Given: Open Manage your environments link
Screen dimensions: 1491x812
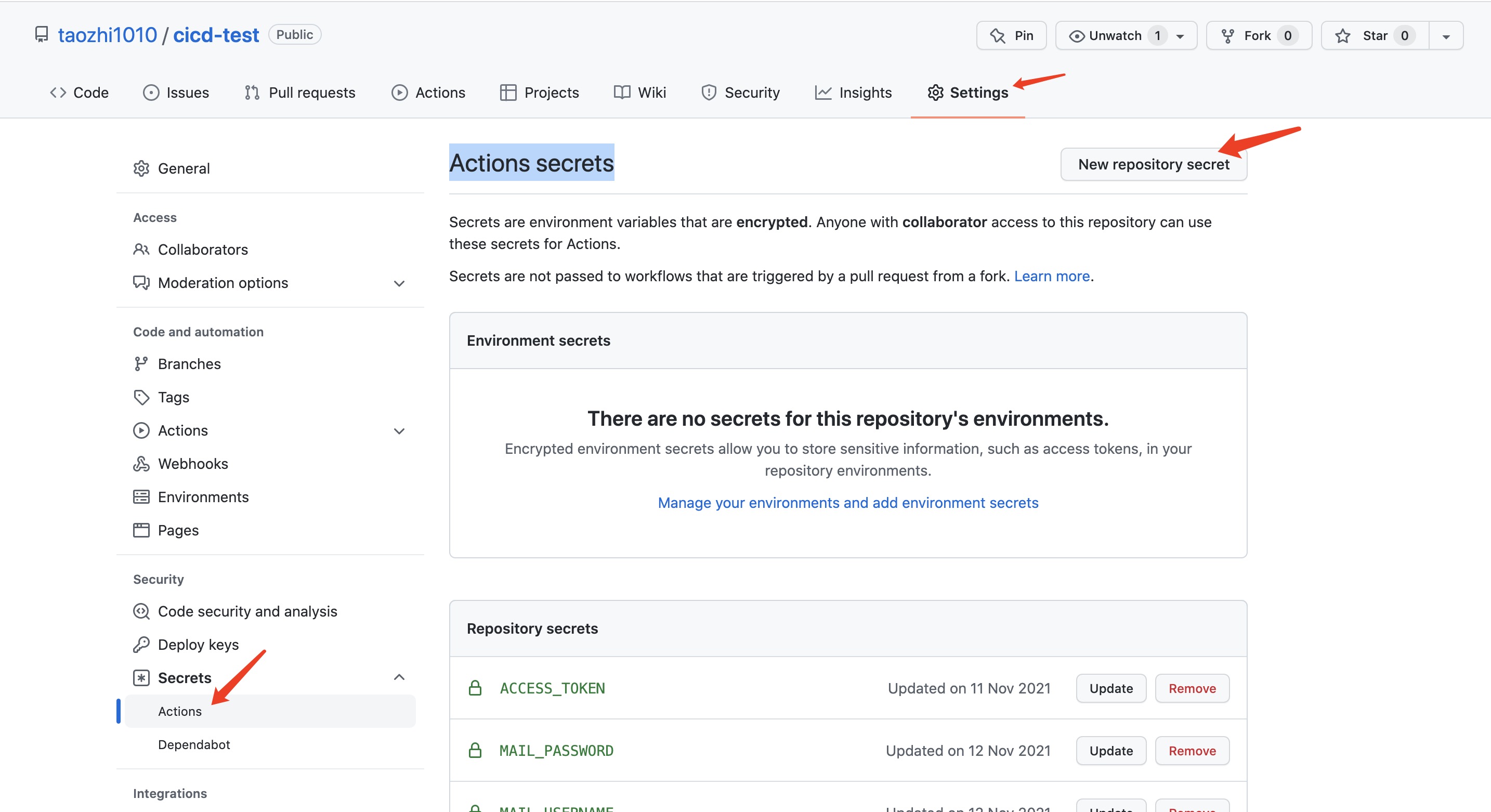Looking at the screenshot, I should point(848,502).
